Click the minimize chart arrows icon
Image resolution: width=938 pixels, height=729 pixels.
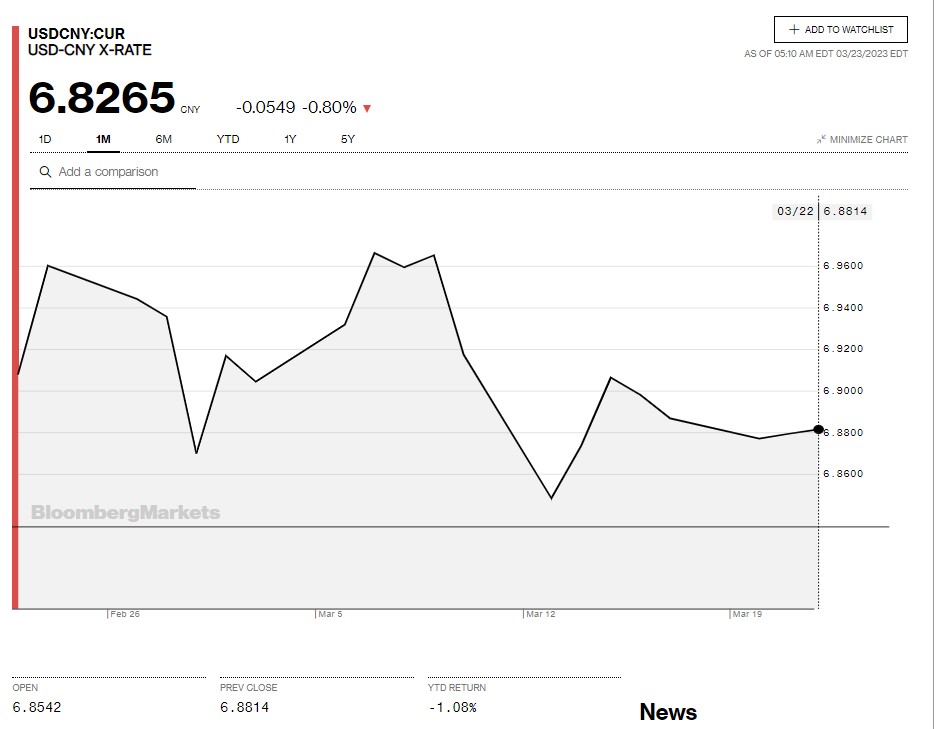tap(821, 140)
